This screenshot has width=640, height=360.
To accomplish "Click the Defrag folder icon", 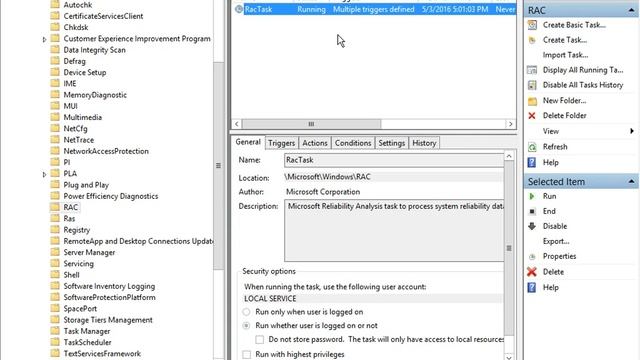I will click(x=55, y=61).
